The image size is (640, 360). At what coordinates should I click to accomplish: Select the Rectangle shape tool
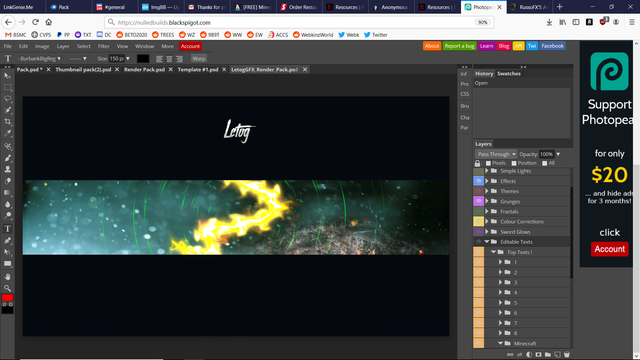(x=7, y=264)
